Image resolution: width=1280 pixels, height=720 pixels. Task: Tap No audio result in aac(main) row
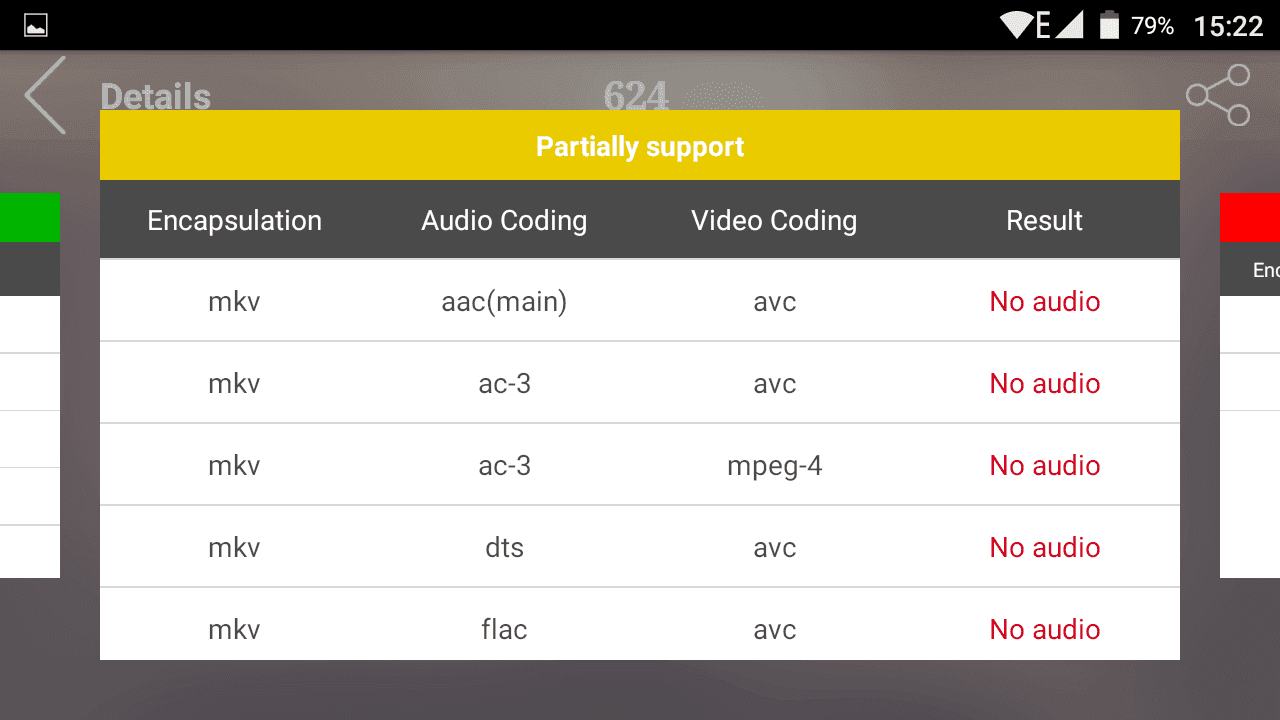pos(1045,302)
